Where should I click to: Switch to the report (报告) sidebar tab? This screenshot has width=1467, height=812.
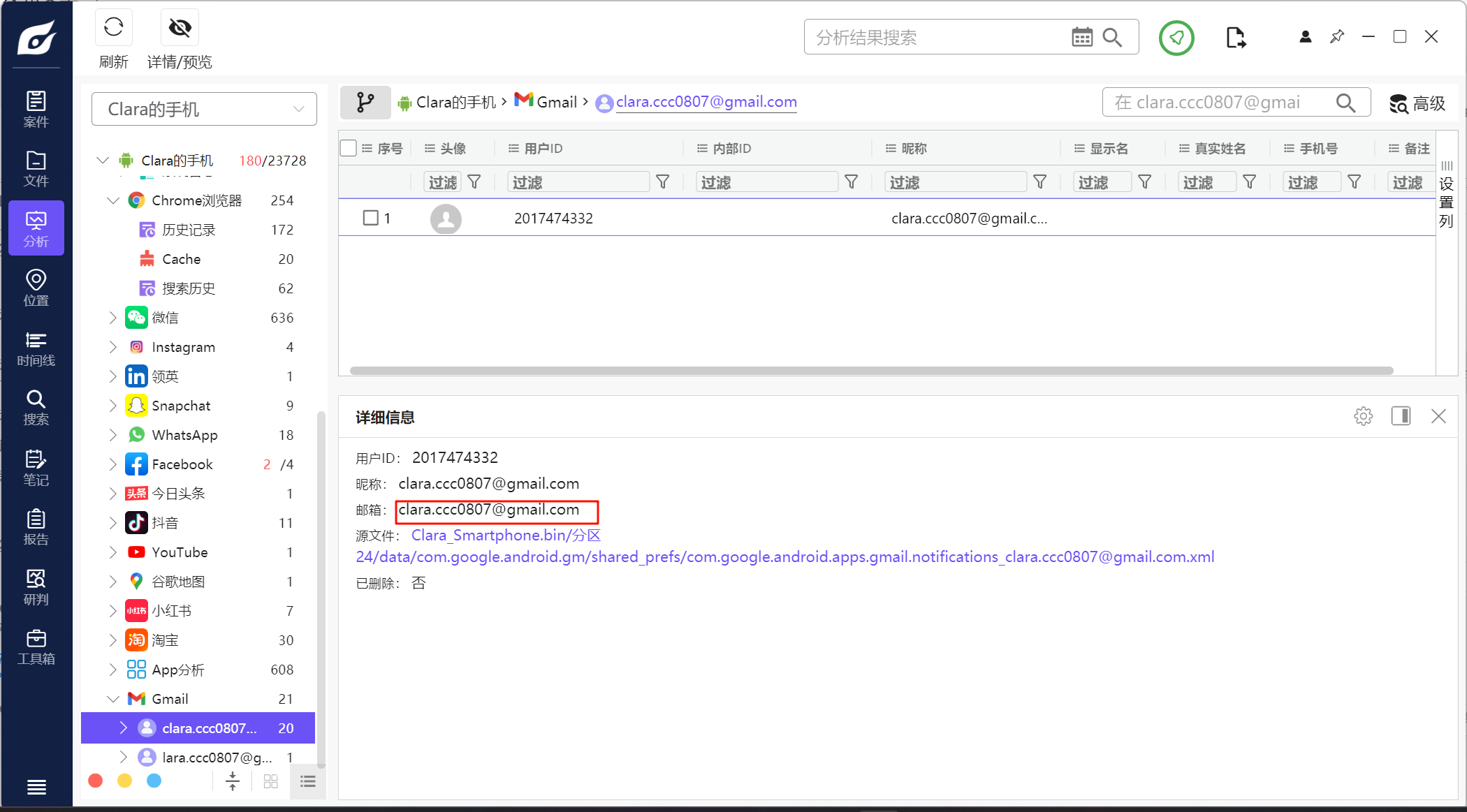pos(36,527)
